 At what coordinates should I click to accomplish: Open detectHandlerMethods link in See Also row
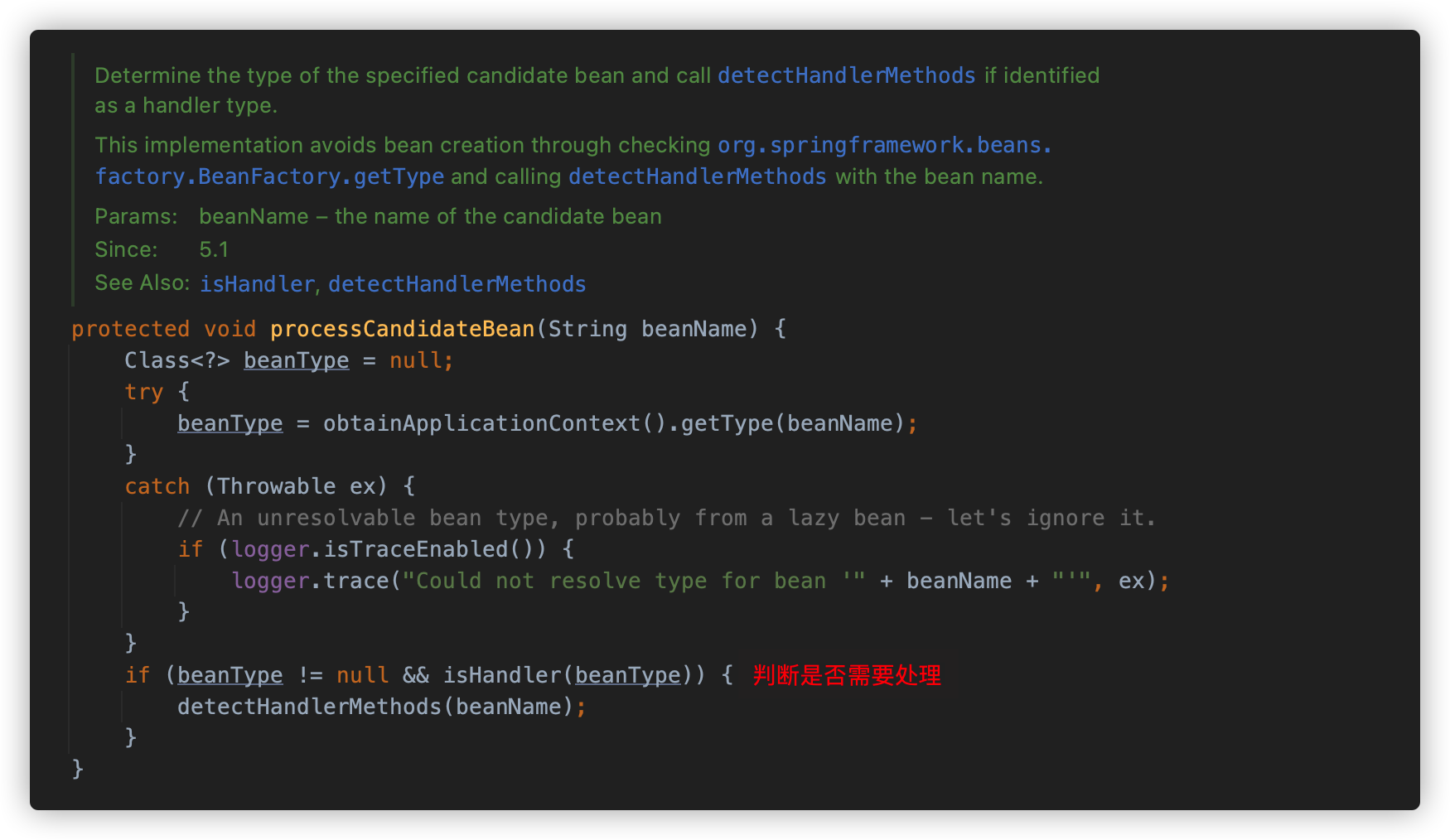[x=457, y=284]
